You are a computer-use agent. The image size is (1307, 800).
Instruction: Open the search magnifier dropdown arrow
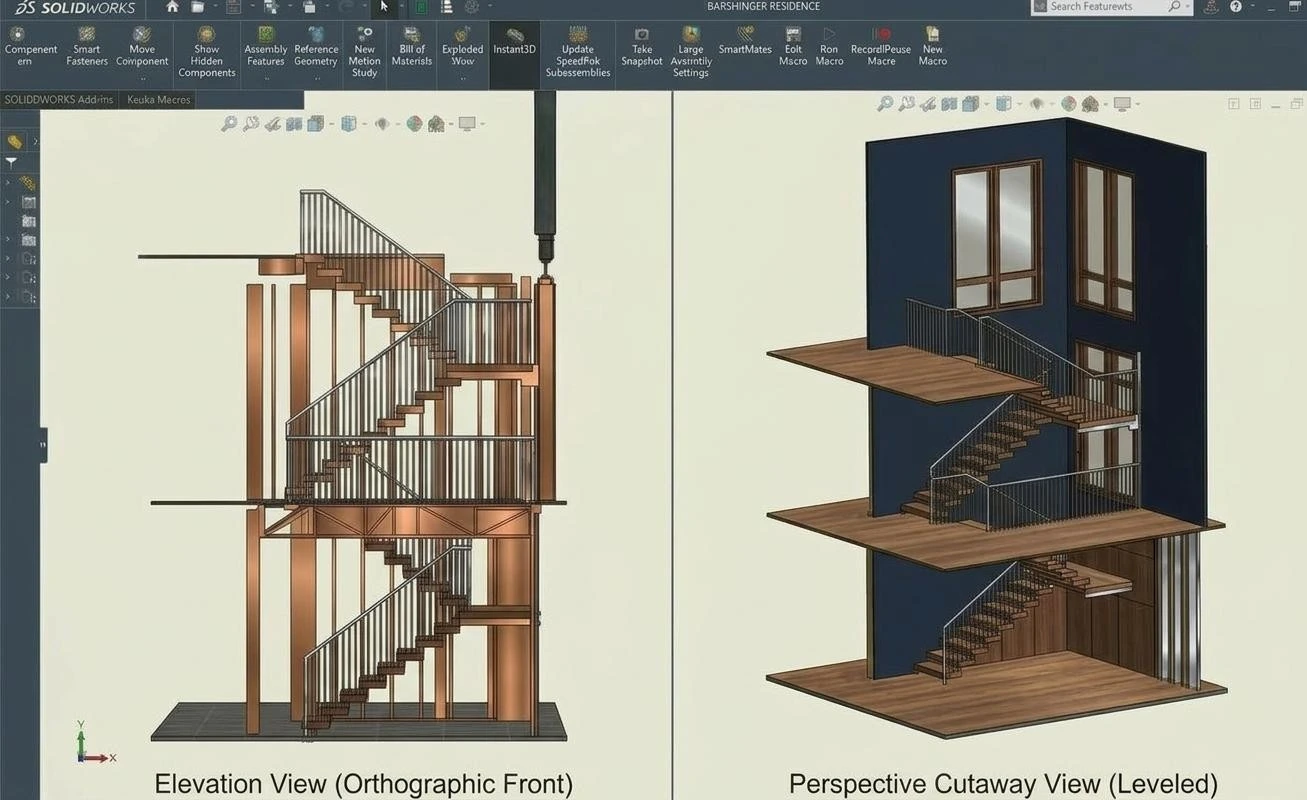click(1187, 7)
